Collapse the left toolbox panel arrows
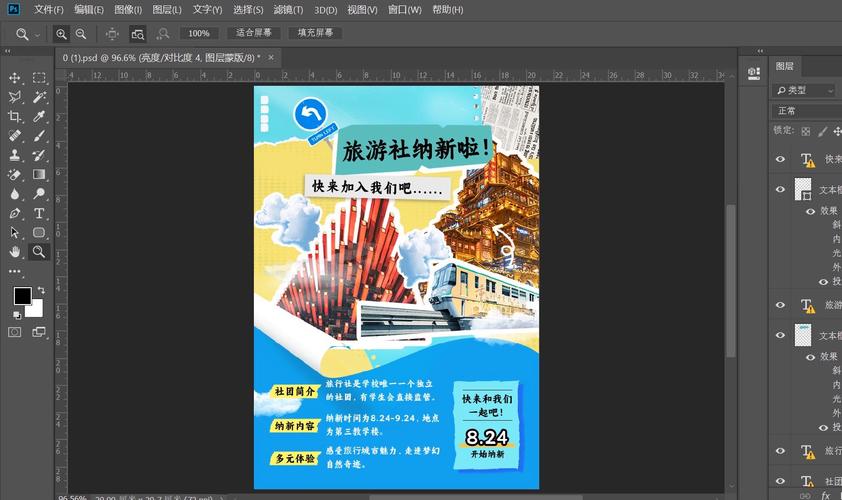This screenshot has width=842, height=500. [8, 51]
